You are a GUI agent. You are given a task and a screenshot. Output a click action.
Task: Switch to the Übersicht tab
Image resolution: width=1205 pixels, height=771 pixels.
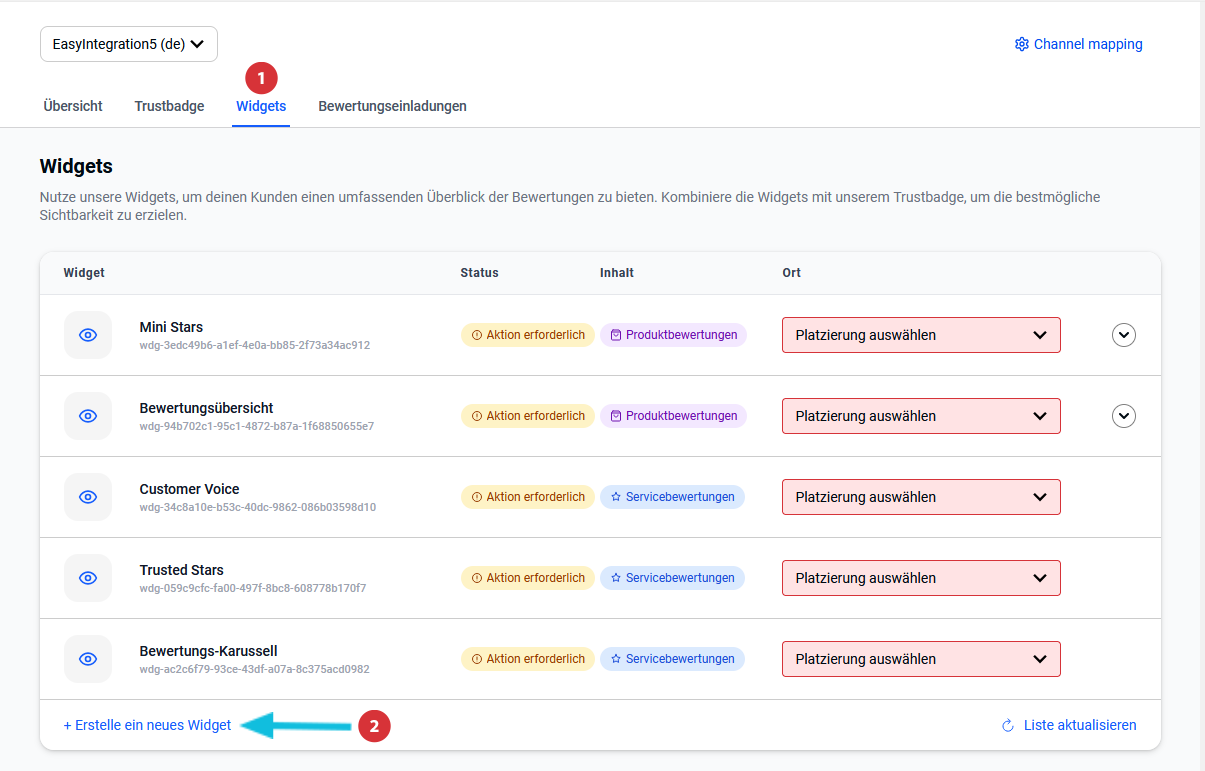(x=73, y=106)
